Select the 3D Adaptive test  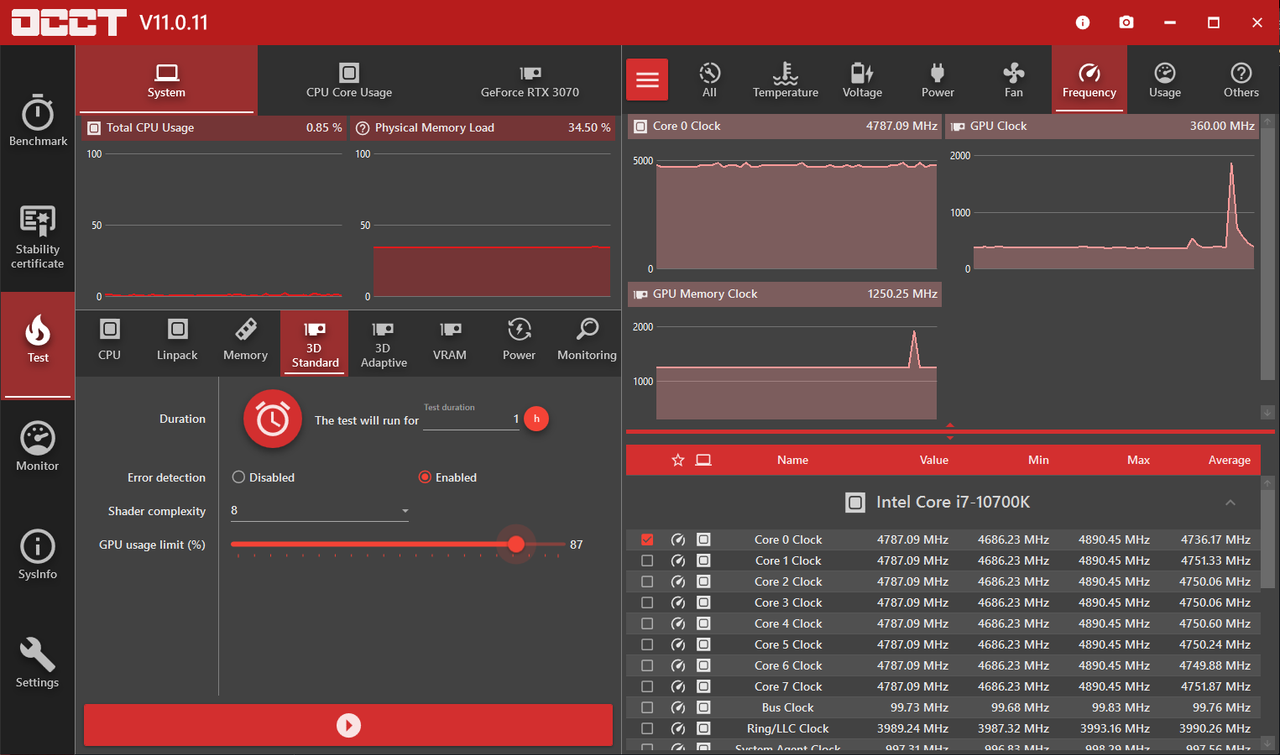click(x=383, y=343)
